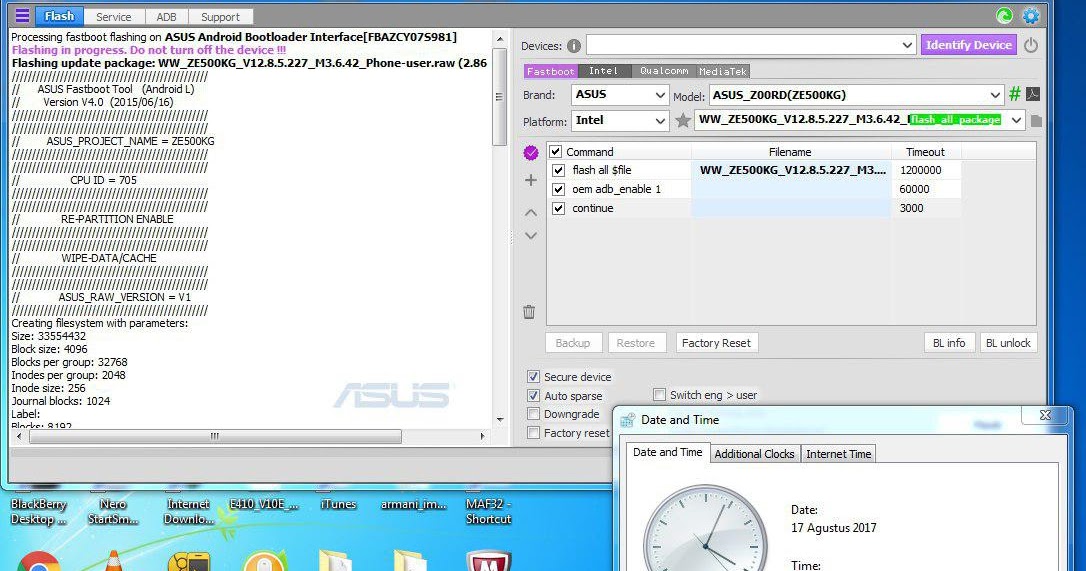
Task: Open Internet Download Manager shortcut
Action: [188, 511]
